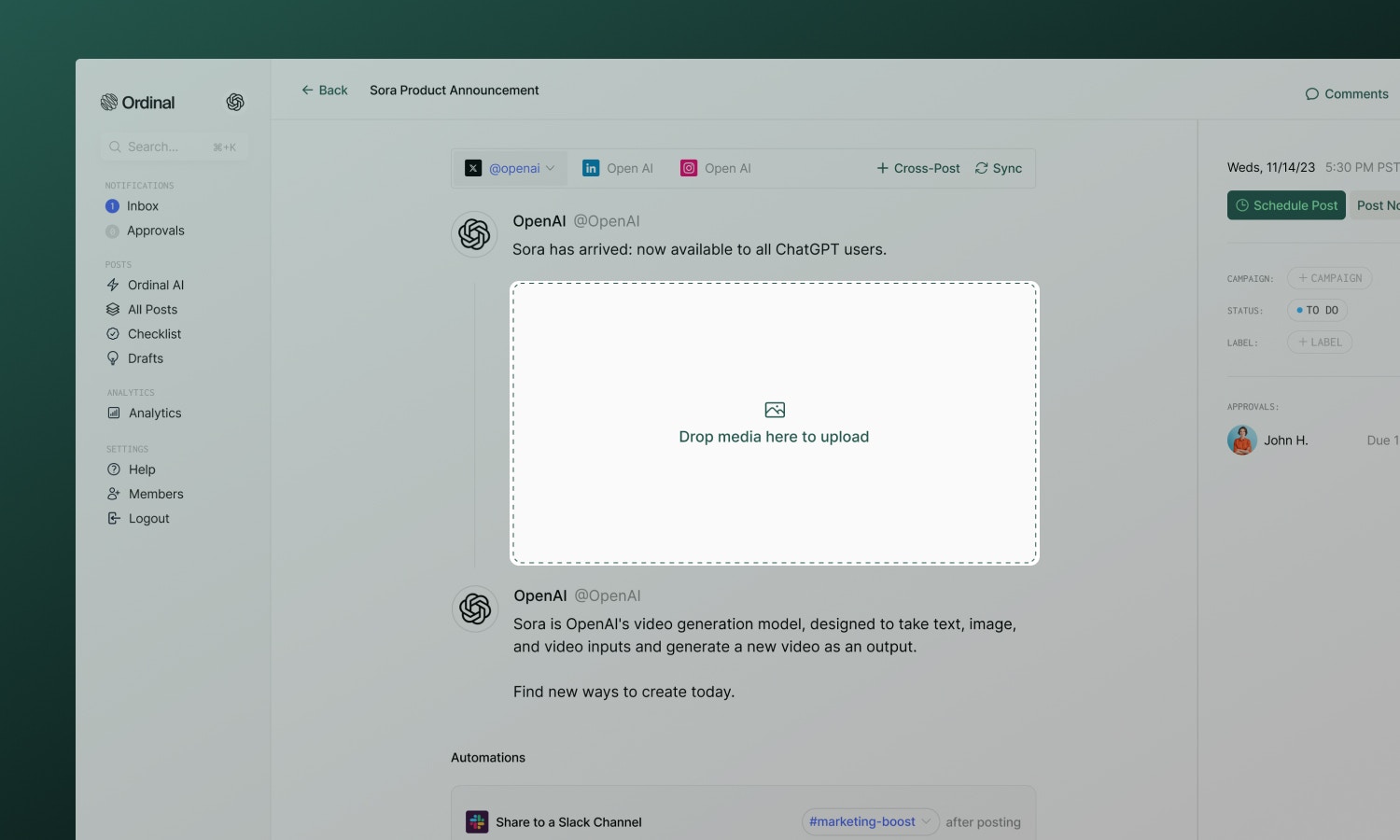Go to All Posts
This screenshot has height=840, width=1400.
142,309
